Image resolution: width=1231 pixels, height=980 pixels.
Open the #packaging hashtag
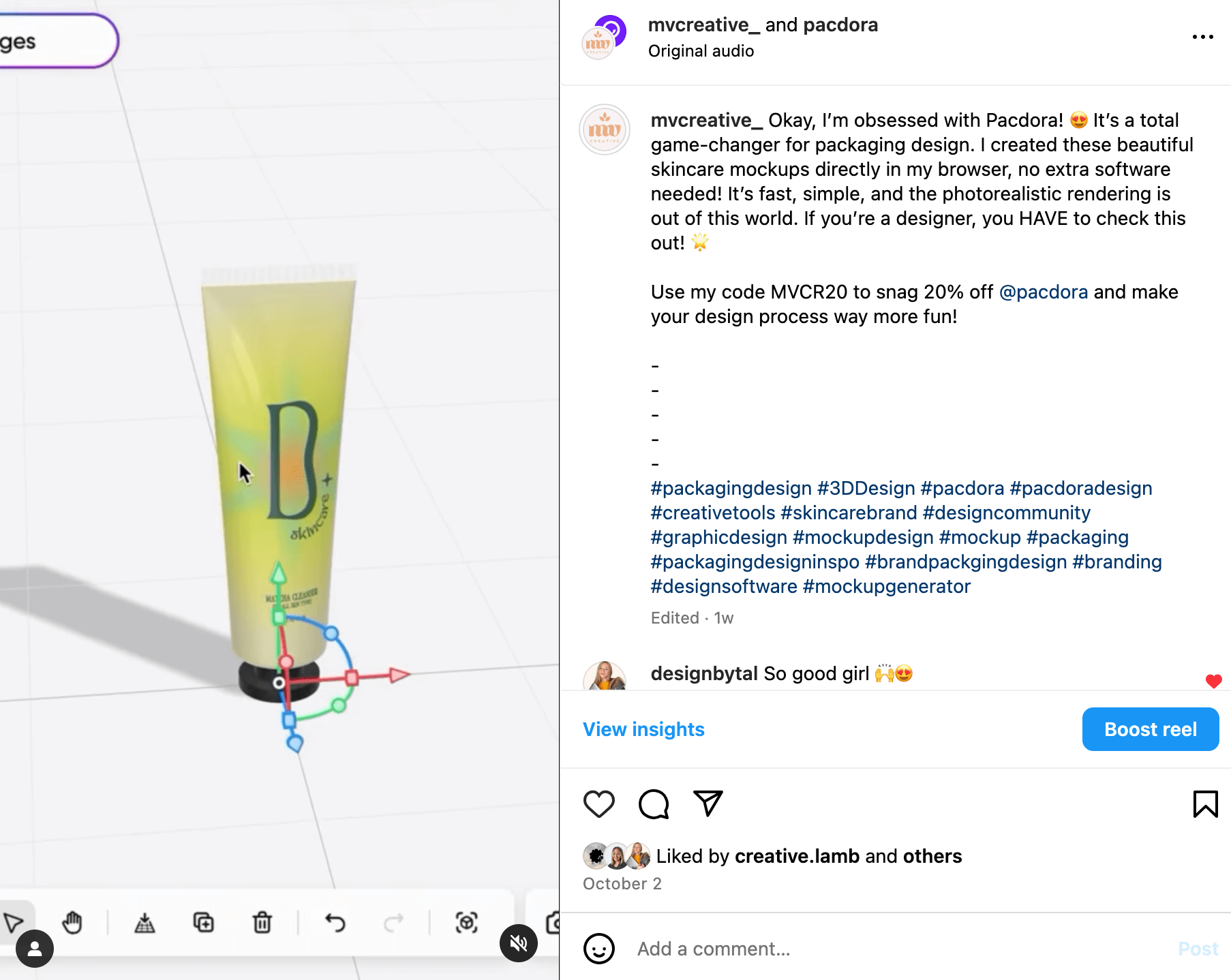point(1078,537)
